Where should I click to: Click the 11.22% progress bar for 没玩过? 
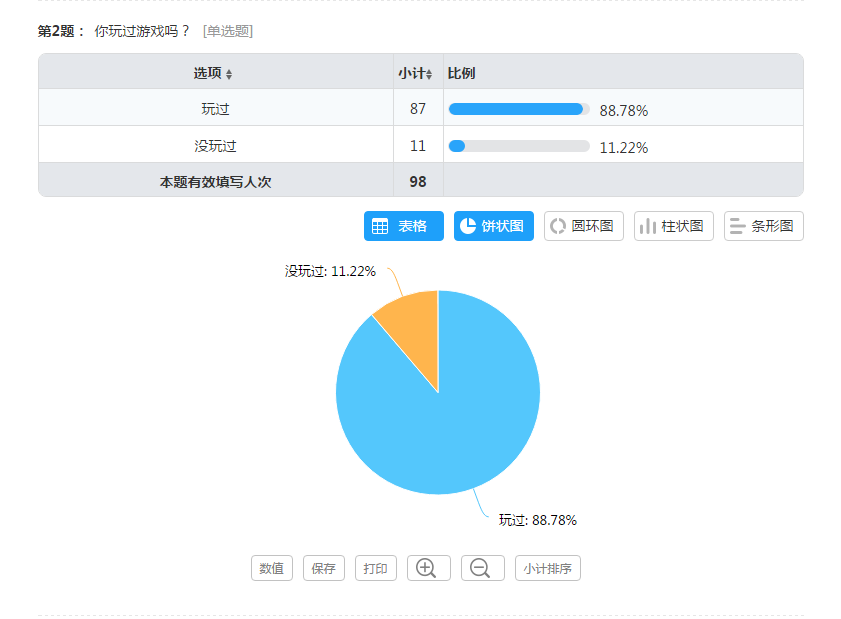519,146
